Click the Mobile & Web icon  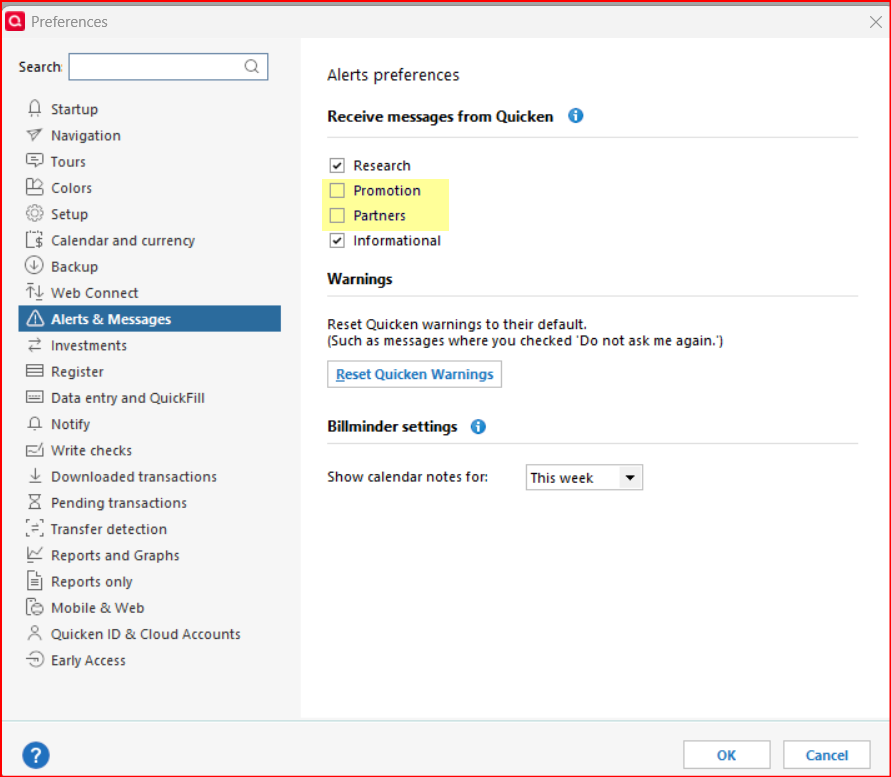click(35, 607)
